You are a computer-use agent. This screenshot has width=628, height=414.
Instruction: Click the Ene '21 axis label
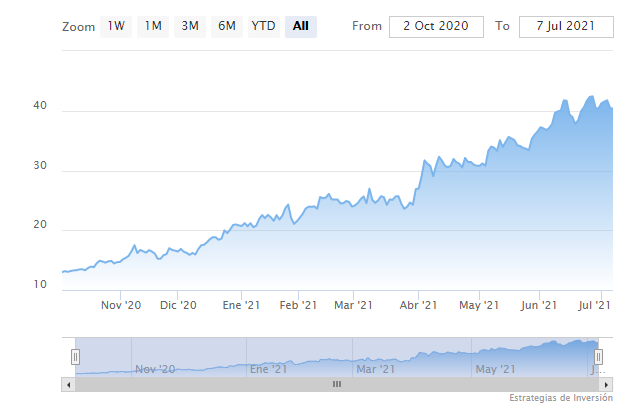click(241, 305)
